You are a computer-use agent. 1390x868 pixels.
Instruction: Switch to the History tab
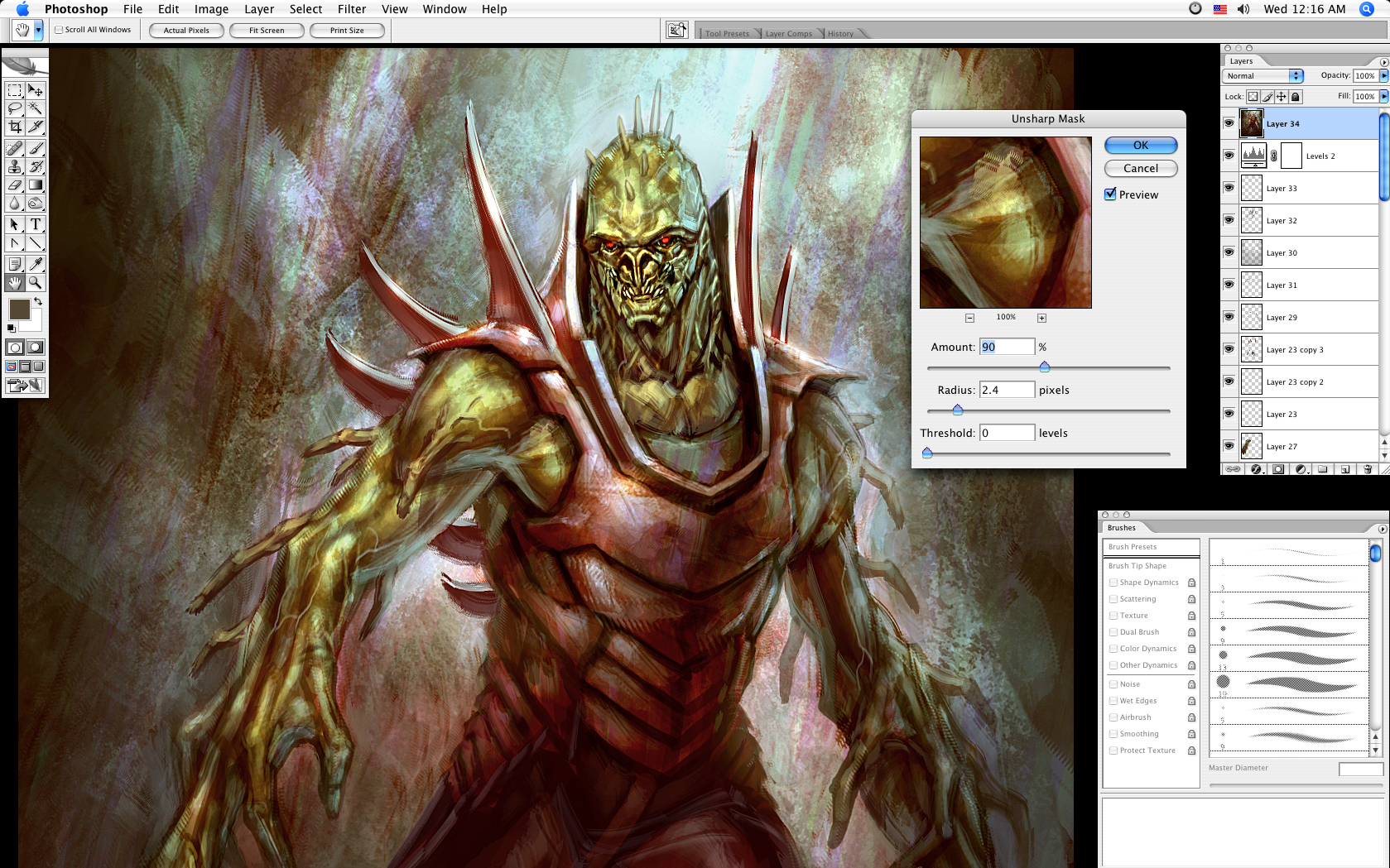point(840,34)
